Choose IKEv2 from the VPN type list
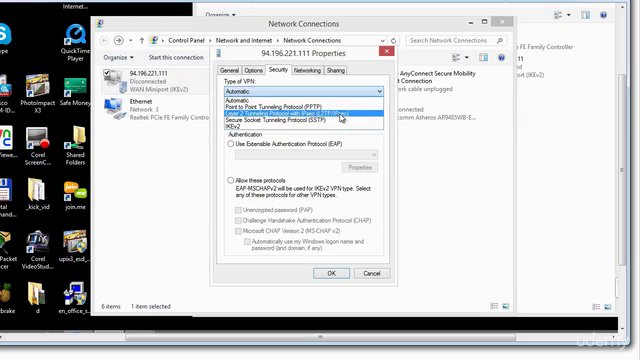The image size is (640, 360). click(x=304, y=126)
